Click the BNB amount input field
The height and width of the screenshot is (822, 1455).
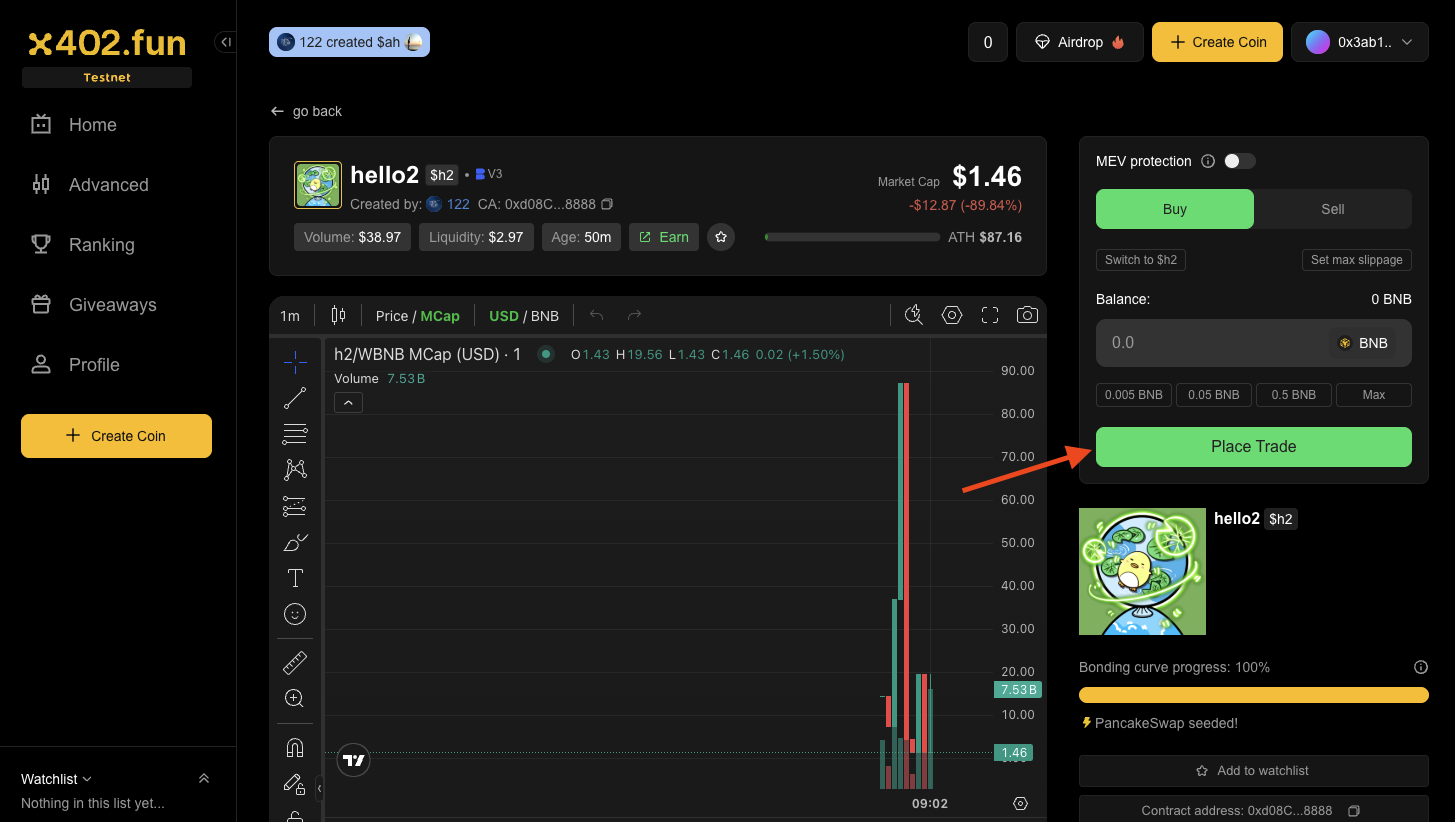click(x=1210, y=343)
